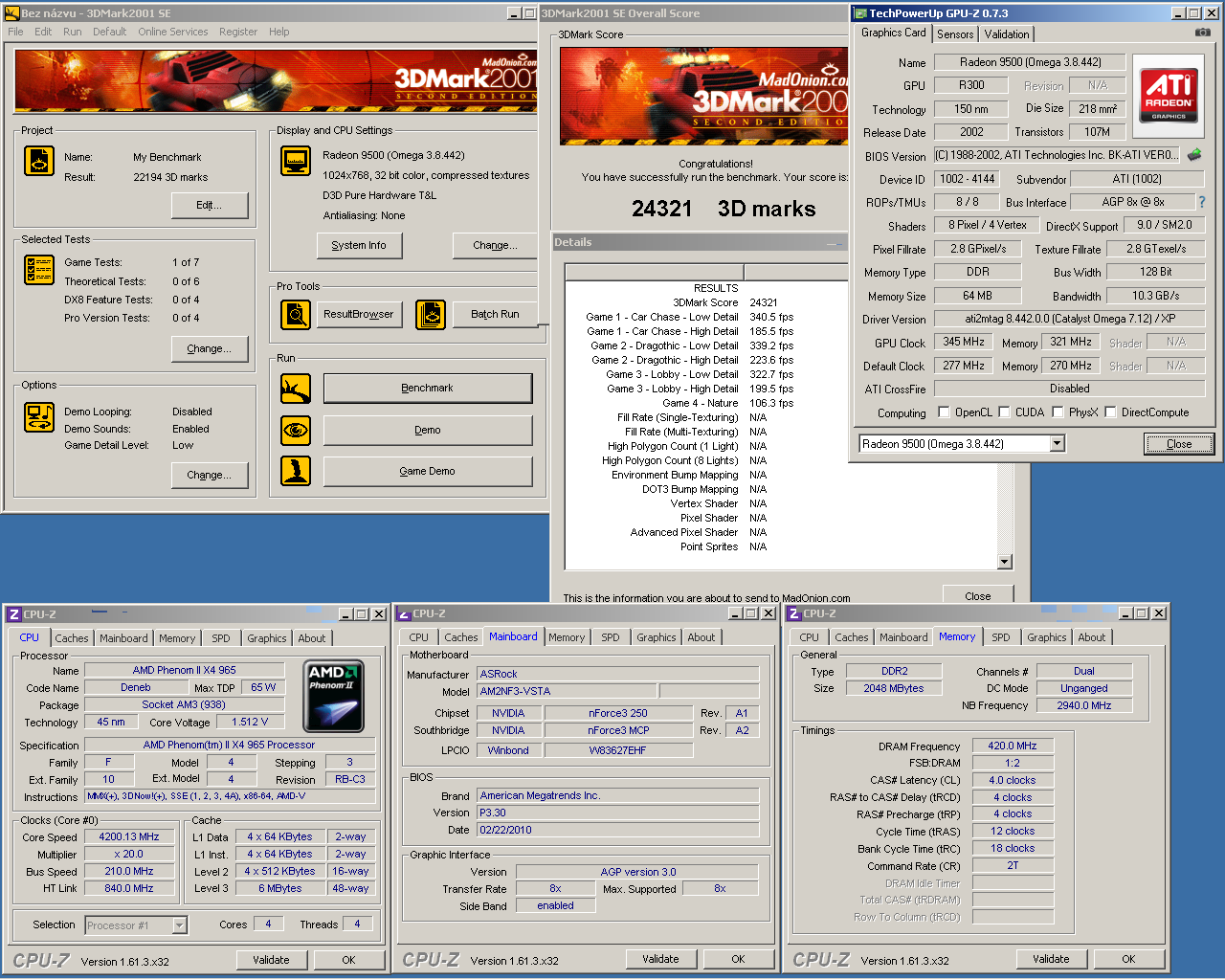
Task: Click the GPU-Z Name field Radeon 9500
Action: pyautogui.click(x=1031, y=62)
